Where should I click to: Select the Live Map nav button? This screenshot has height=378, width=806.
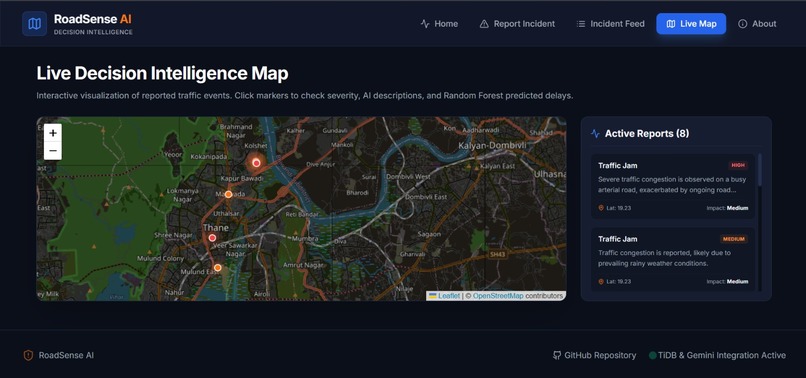point(691,24)
